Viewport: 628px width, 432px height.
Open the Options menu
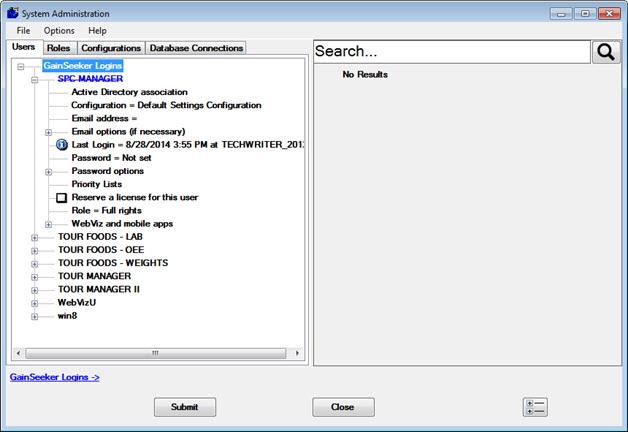coord(59,31)
